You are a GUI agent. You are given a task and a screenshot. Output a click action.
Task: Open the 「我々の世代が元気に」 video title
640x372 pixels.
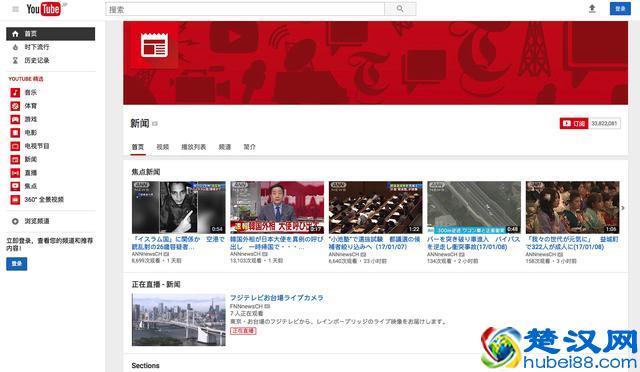click(x=572, y=243)
